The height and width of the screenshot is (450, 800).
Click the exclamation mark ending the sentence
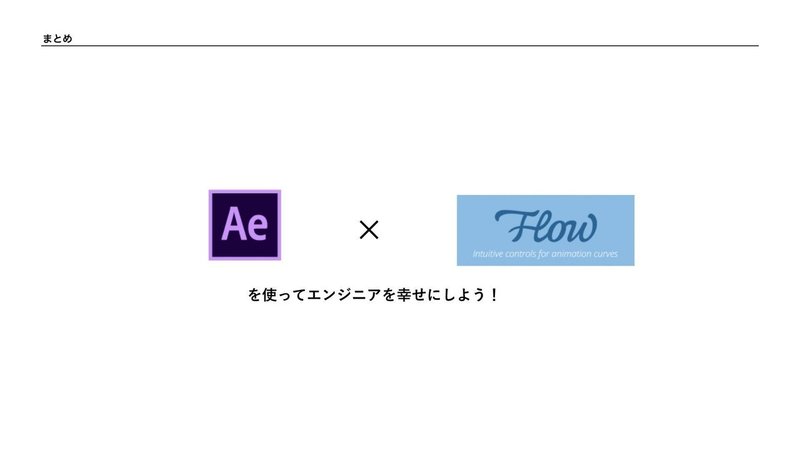click(x=493, y=295)
